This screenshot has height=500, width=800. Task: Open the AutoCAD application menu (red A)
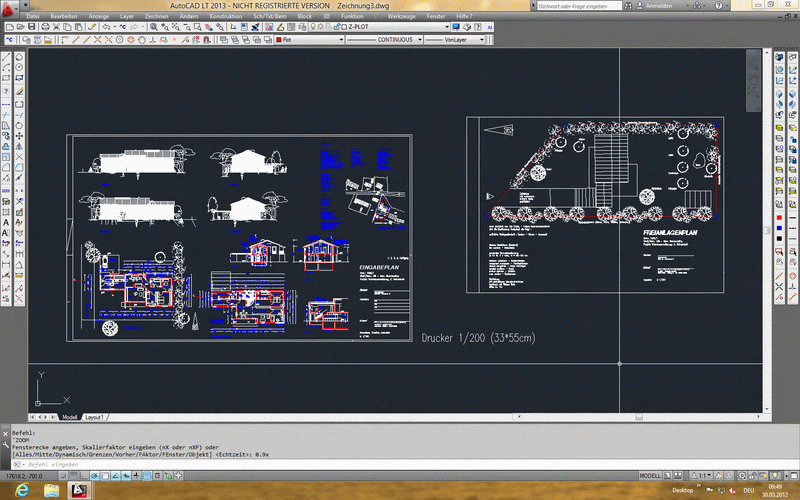click(8, 9)
